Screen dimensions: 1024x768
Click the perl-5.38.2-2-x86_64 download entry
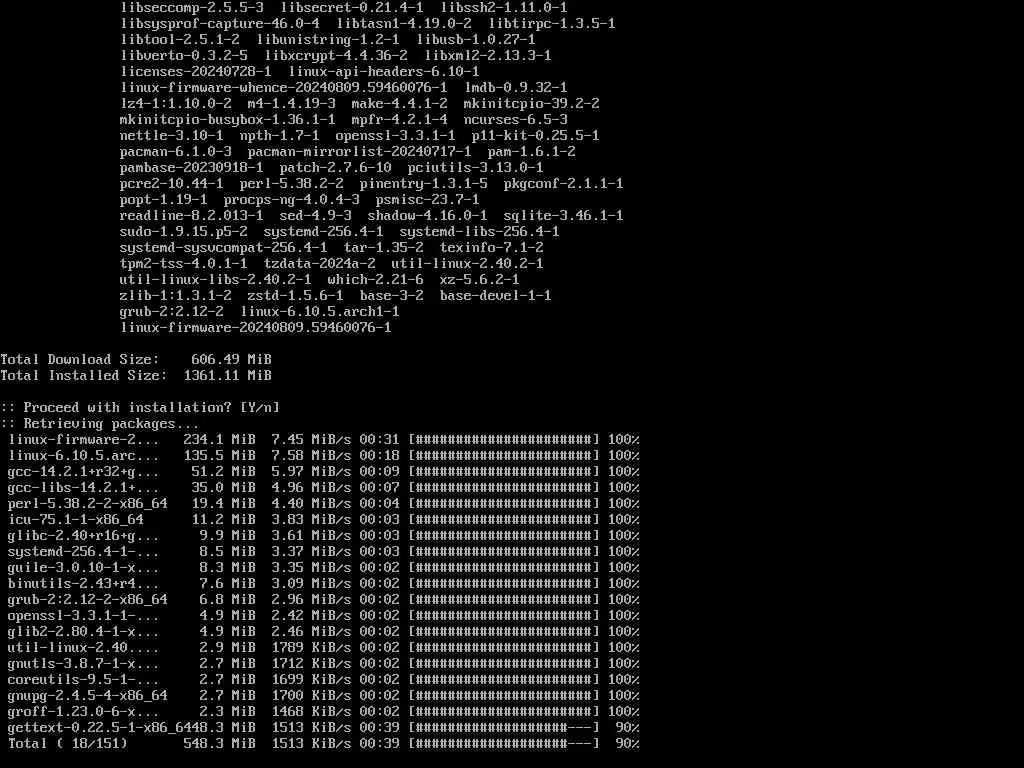88,504
